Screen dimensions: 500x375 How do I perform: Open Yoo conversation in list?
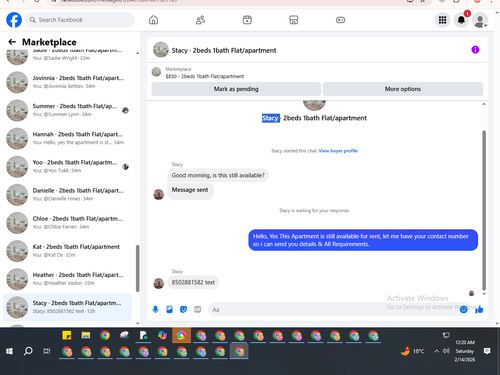[x=67, y=166]
